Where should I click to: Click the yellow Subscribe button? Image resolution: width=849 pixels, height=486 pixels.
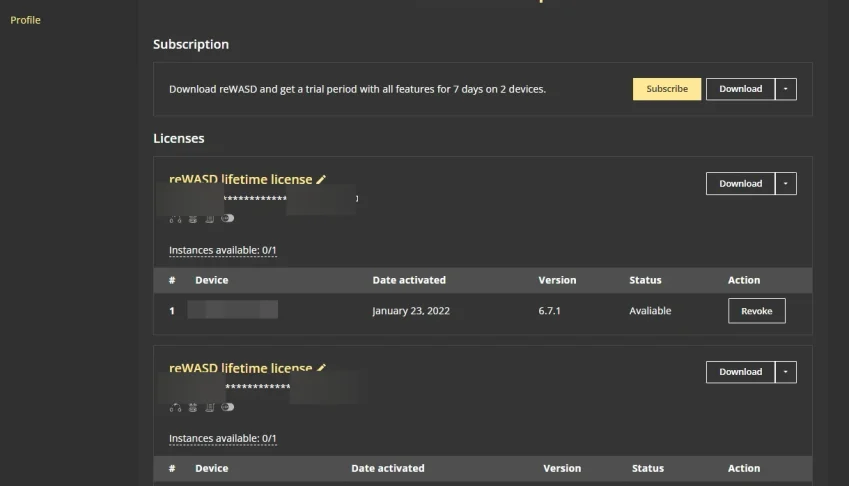coord(667,89)
